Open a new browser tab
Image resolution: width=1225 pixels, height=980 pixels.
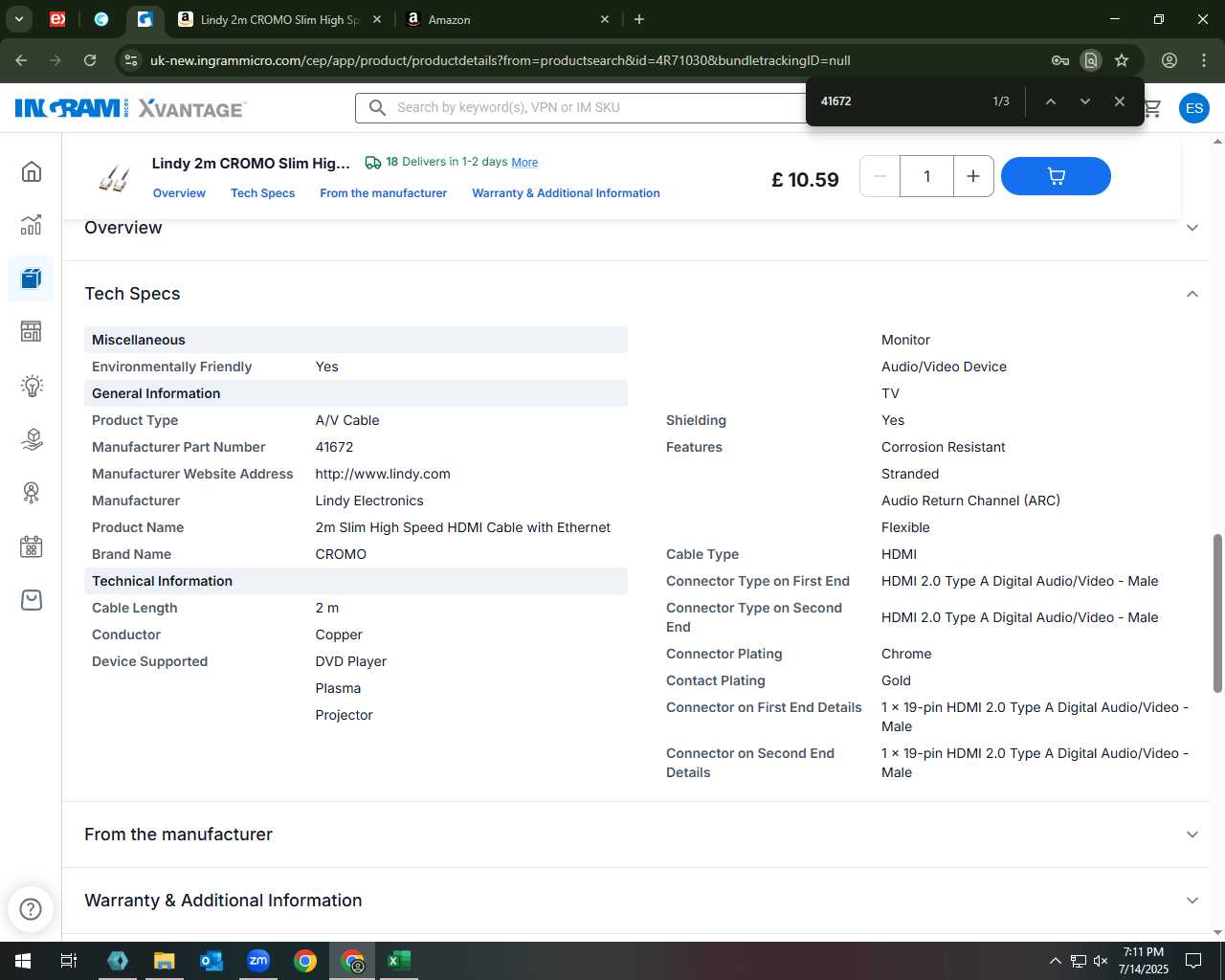[639, 19]
